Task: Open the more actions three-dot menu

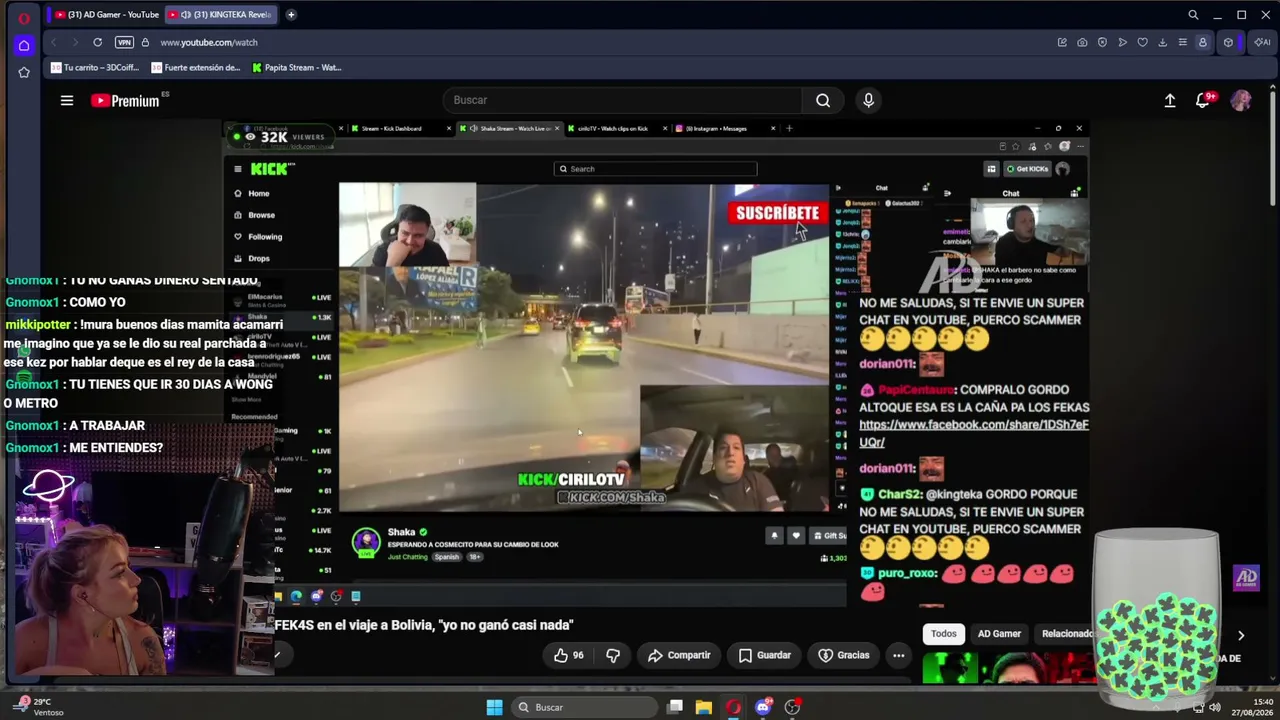Action: [x=899, y=655]
